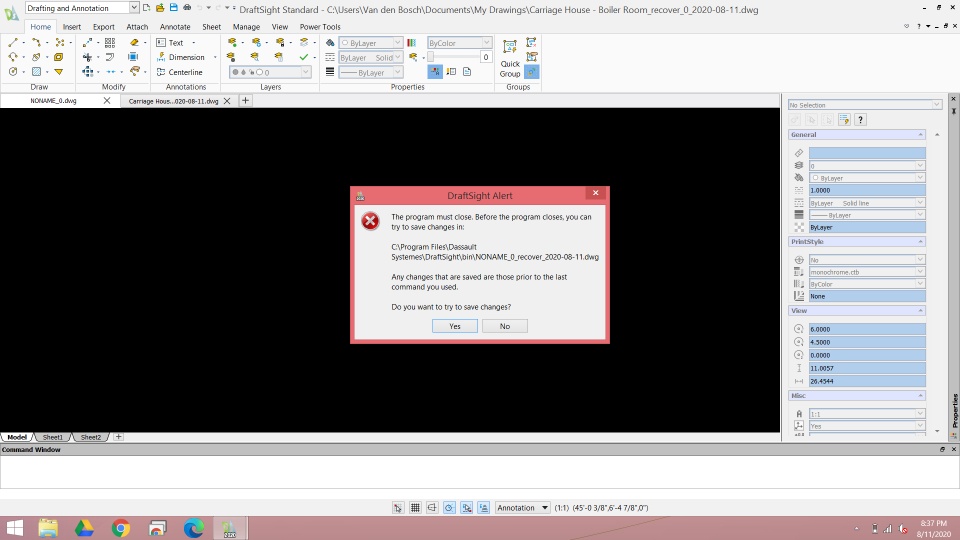This screenshot has width=960, height=540.
Task: Open the Insert ribbon tab
Action: (x=72, y=27)
